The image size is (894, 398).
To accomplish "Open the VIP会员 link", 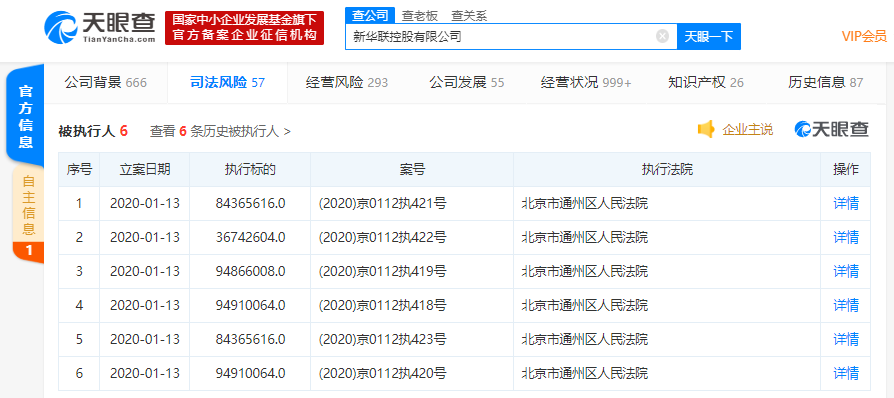I will [x=864, y=36].
